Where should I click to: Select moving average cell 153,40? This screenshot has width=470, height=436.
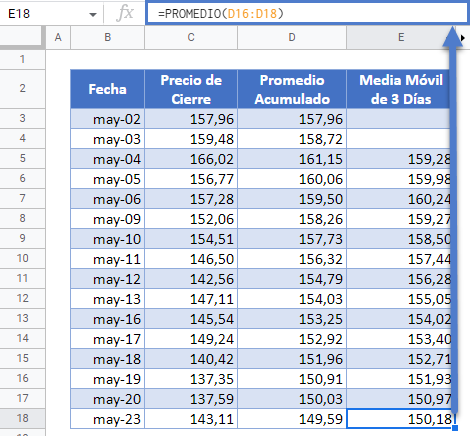click(x=400, y=339)
